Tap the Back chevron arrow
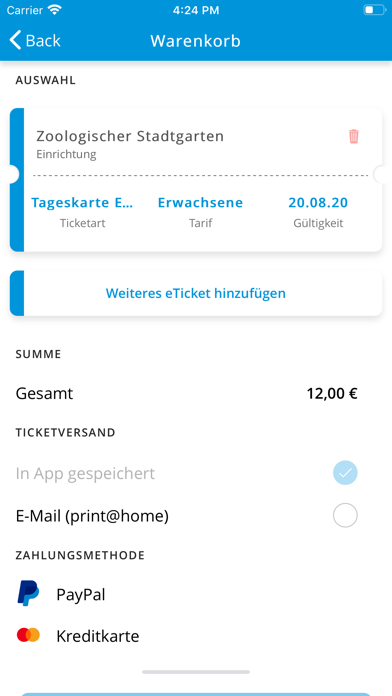This screenshot has width=392, height=696. pos(15,40)
